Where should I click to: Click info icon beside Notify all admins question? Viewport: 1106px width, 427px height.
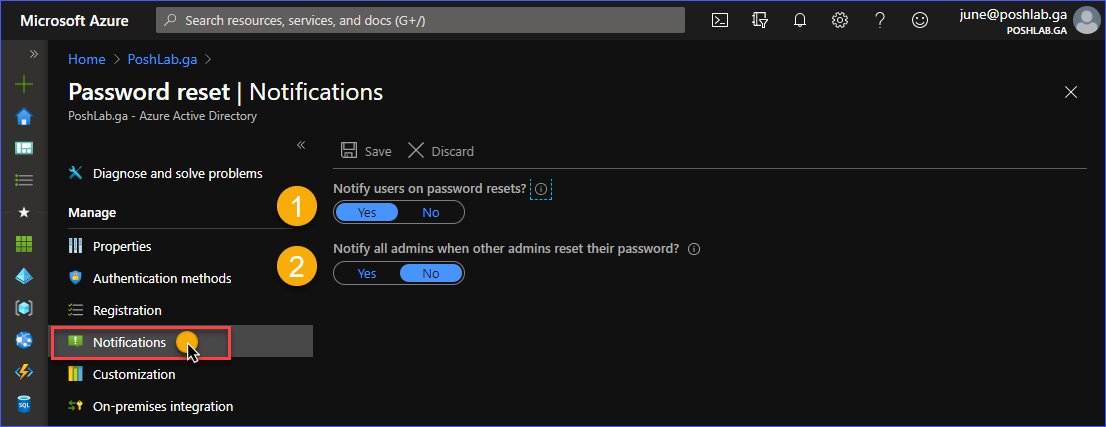pyautogui.click(x=693, y=249)
